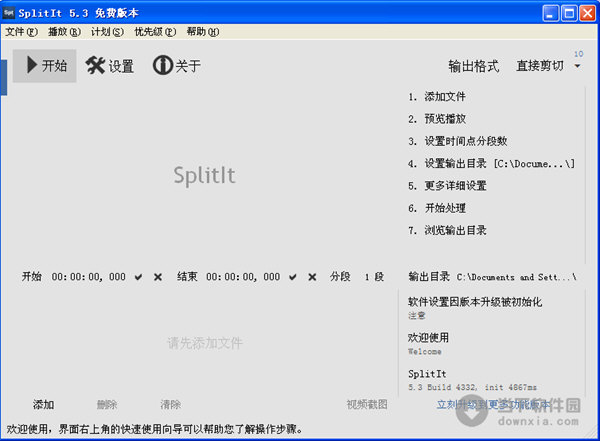Click the 删除 button at bottom
Image resolution: width=600 pixels, height=441 pixels.
107,405
